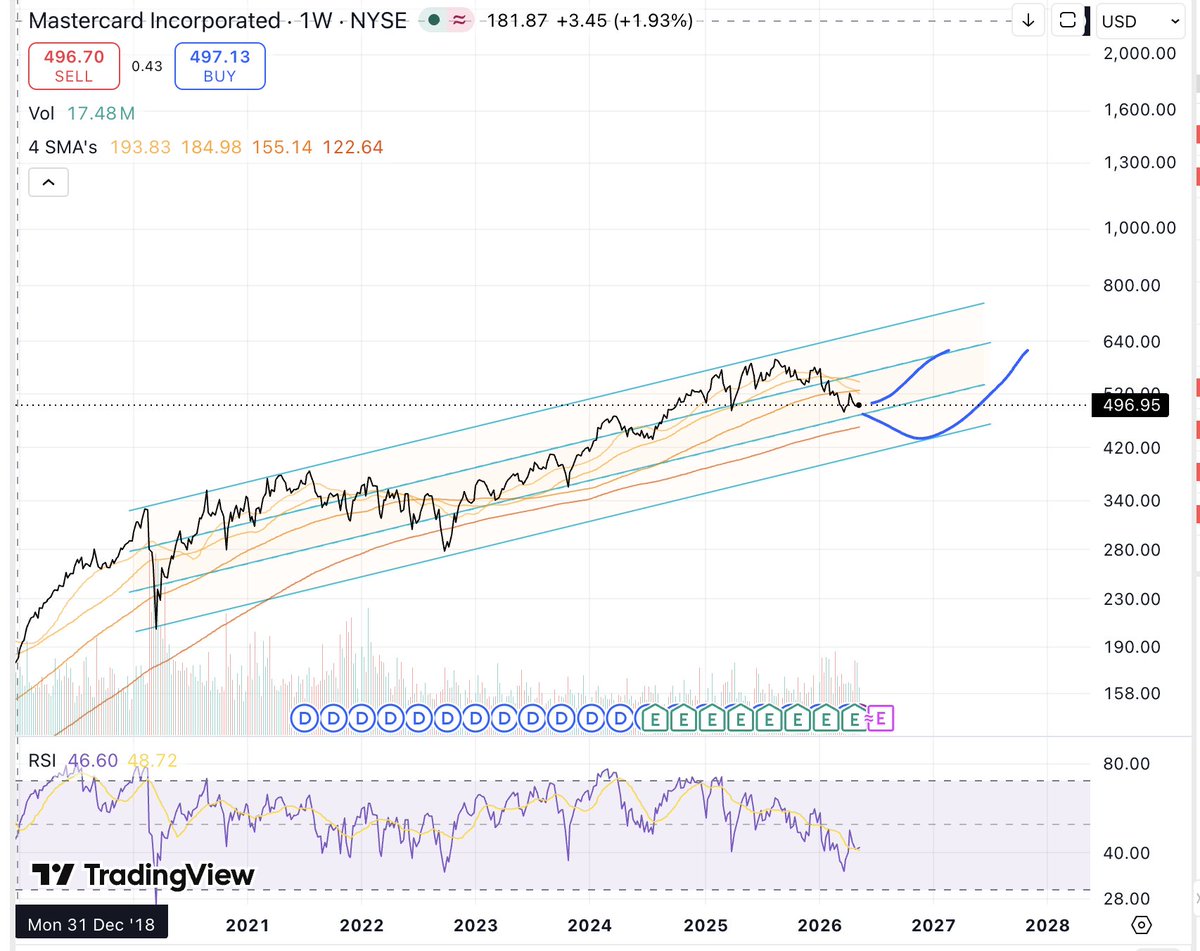The width and height of the screenshot is (1200, 951).
Task: Click the NYSE exchange label
Action: 377,20
